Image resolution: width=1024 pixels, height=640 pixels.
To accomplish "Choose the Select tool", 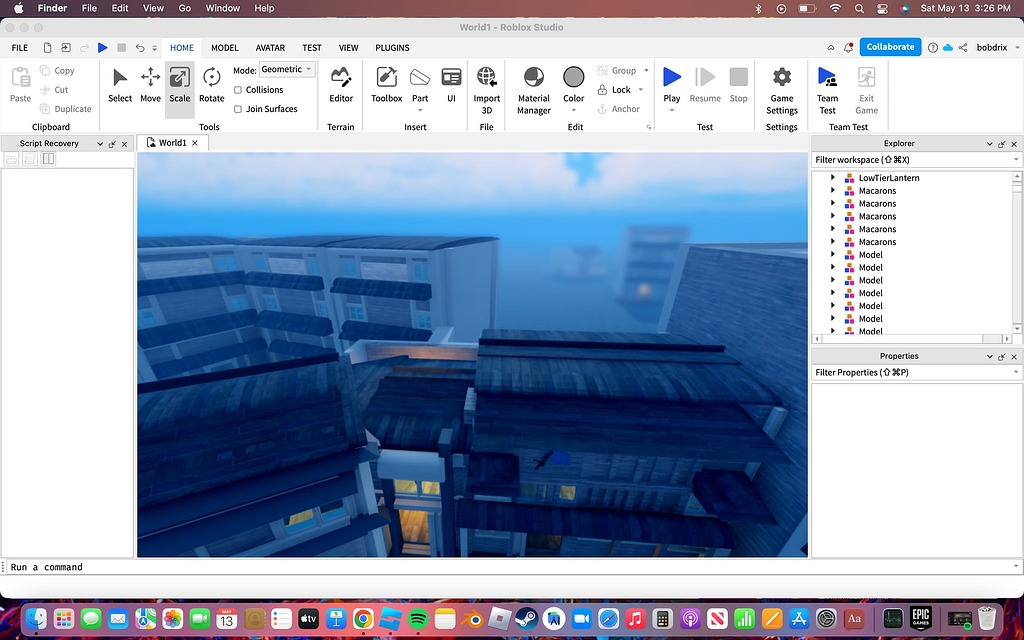I will [120, 86].
